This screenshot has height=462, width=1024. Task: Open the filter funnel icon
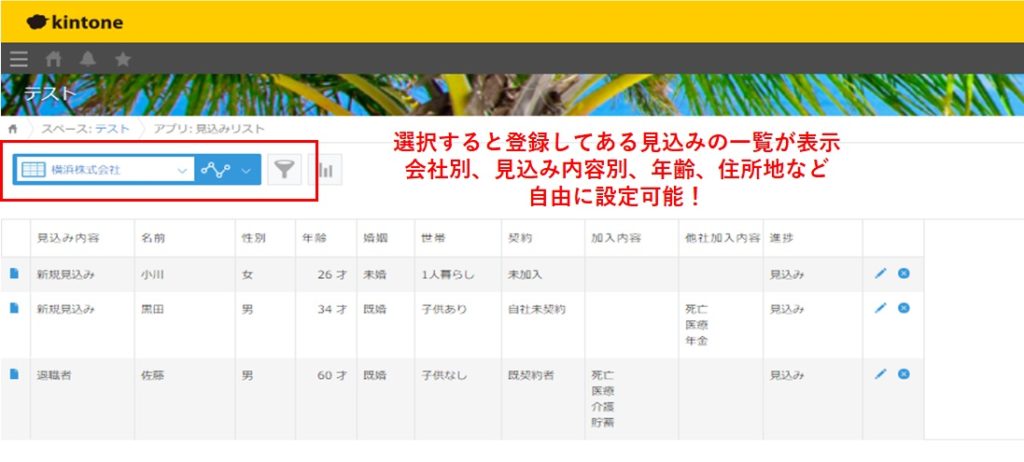click(284, 170)
